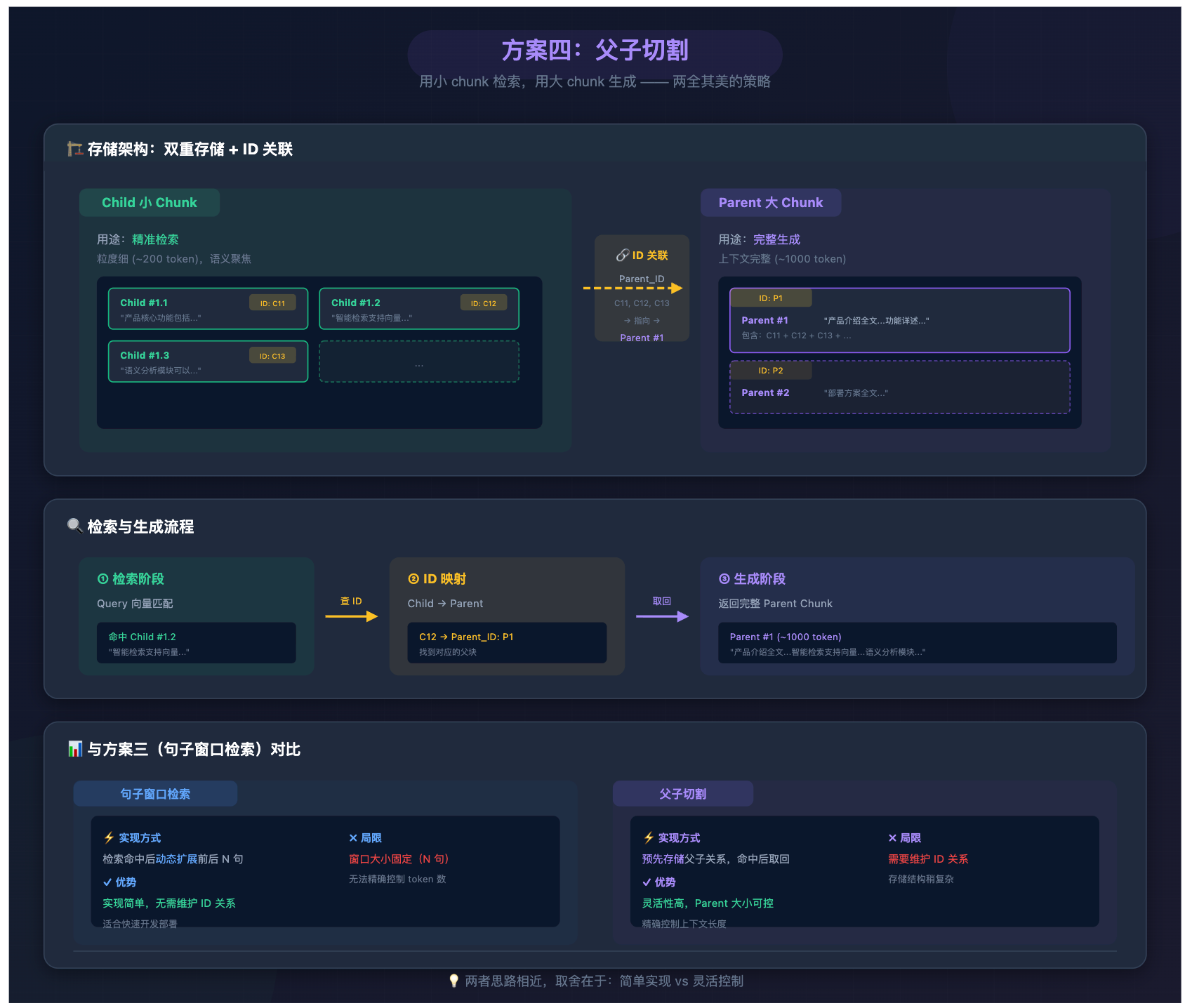
Task: Select the Child 小 Chunk tab label
Action: (x=149, y=203)
